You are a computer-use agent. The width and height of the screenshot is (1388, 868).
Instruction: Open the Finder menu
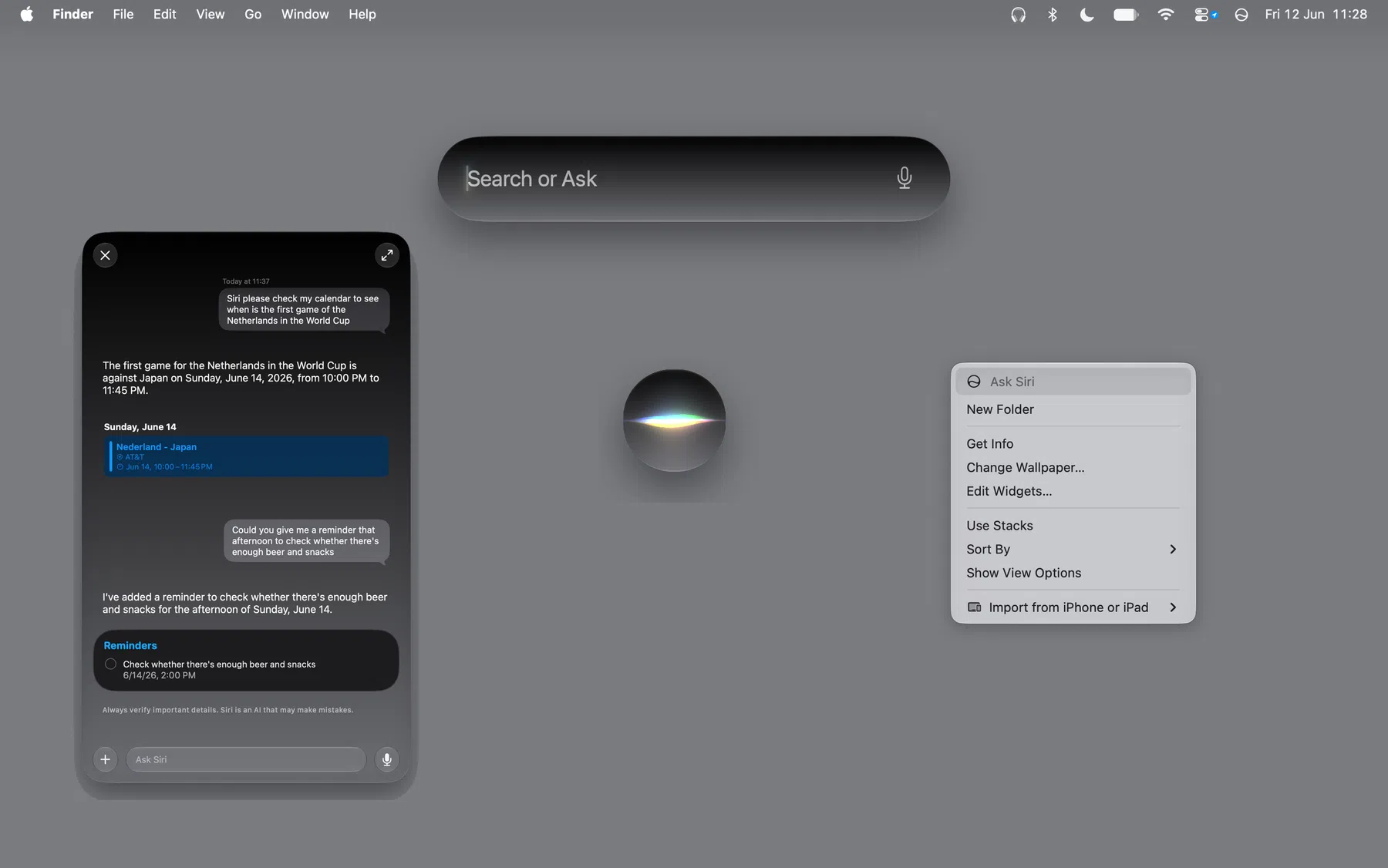(72, 14)
